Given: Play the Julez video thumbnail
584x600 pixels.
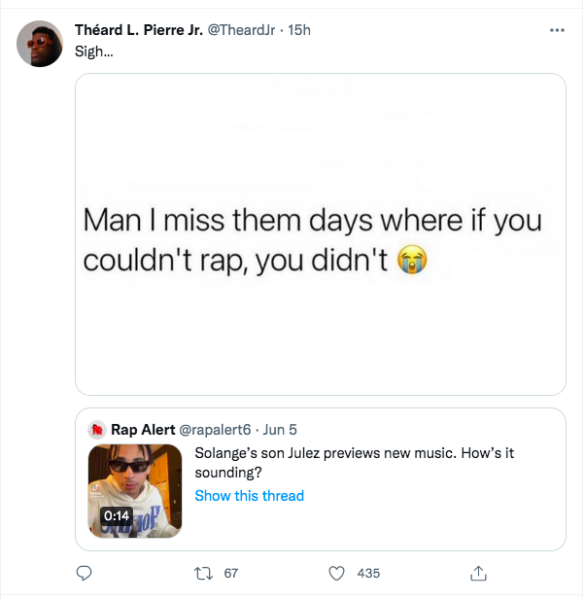Looking at the screenshot, I should [135, 491].
